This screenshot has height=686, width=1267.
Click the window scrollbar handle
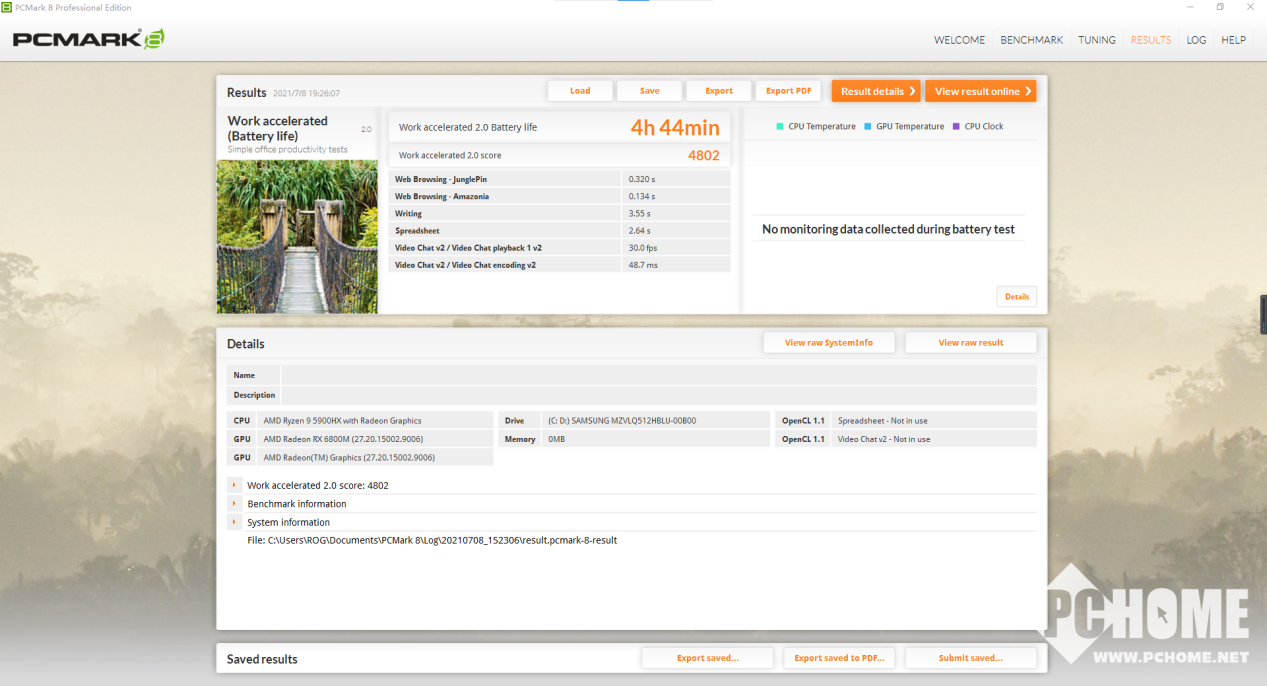1263,315
